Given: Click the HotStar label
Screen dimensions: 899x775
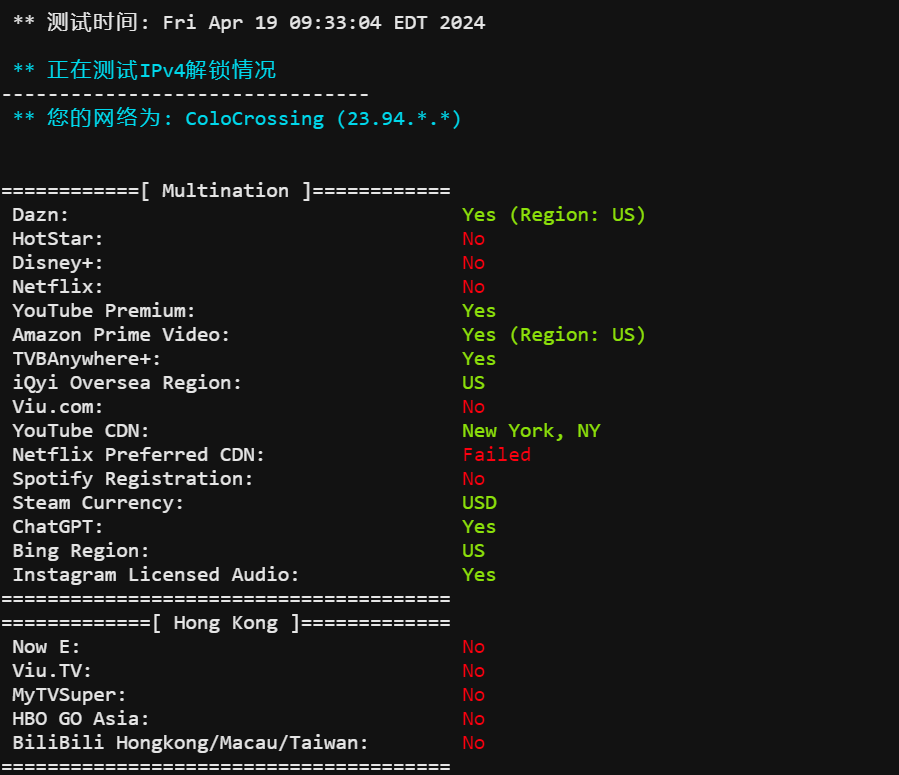Looking at the screenshot, I should [x=57, y=239].
